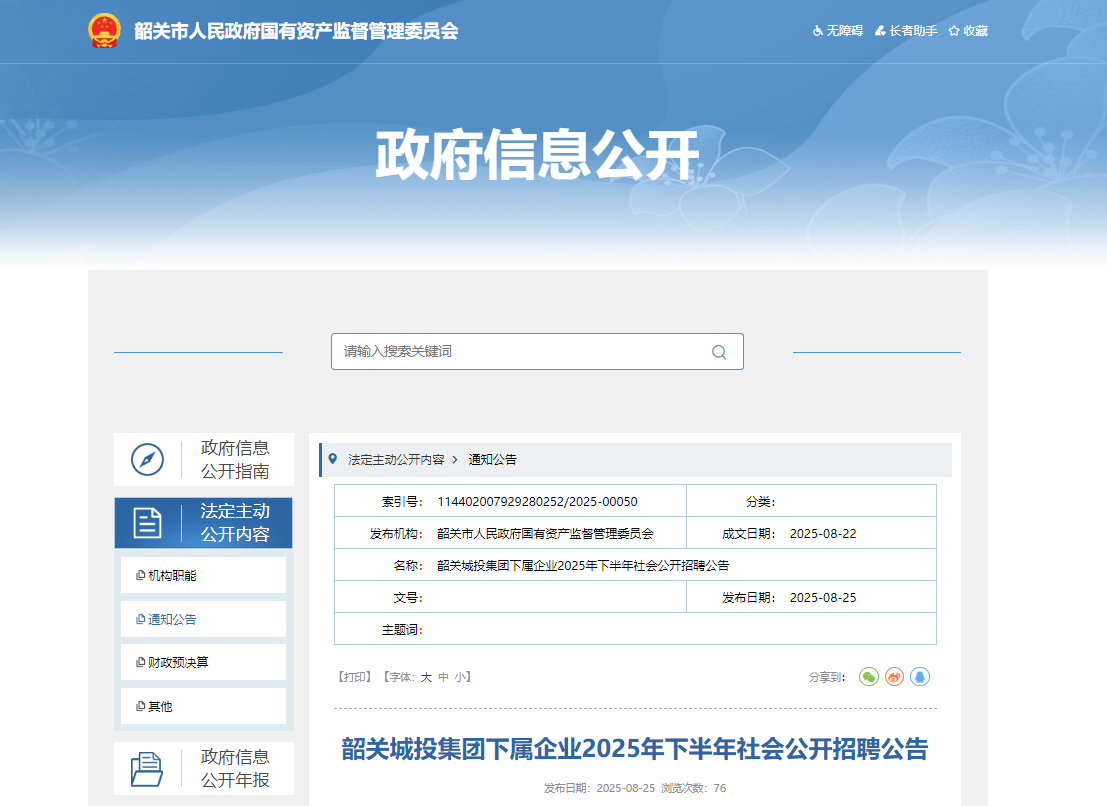Image resolution: width=1107 pixels, height=806 pixels.
Task: Click the site title 韶关市人民政府国有资产监督管理委员会
Action: [297, 31]
